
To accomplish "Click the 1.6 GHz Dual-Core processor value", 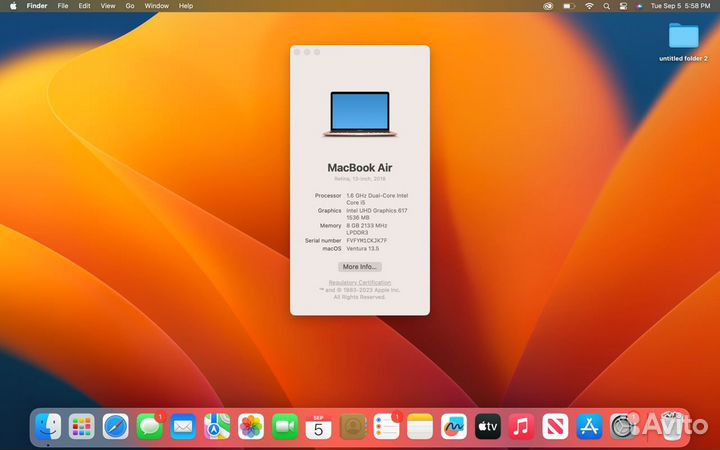I will (x=377, y=199).
